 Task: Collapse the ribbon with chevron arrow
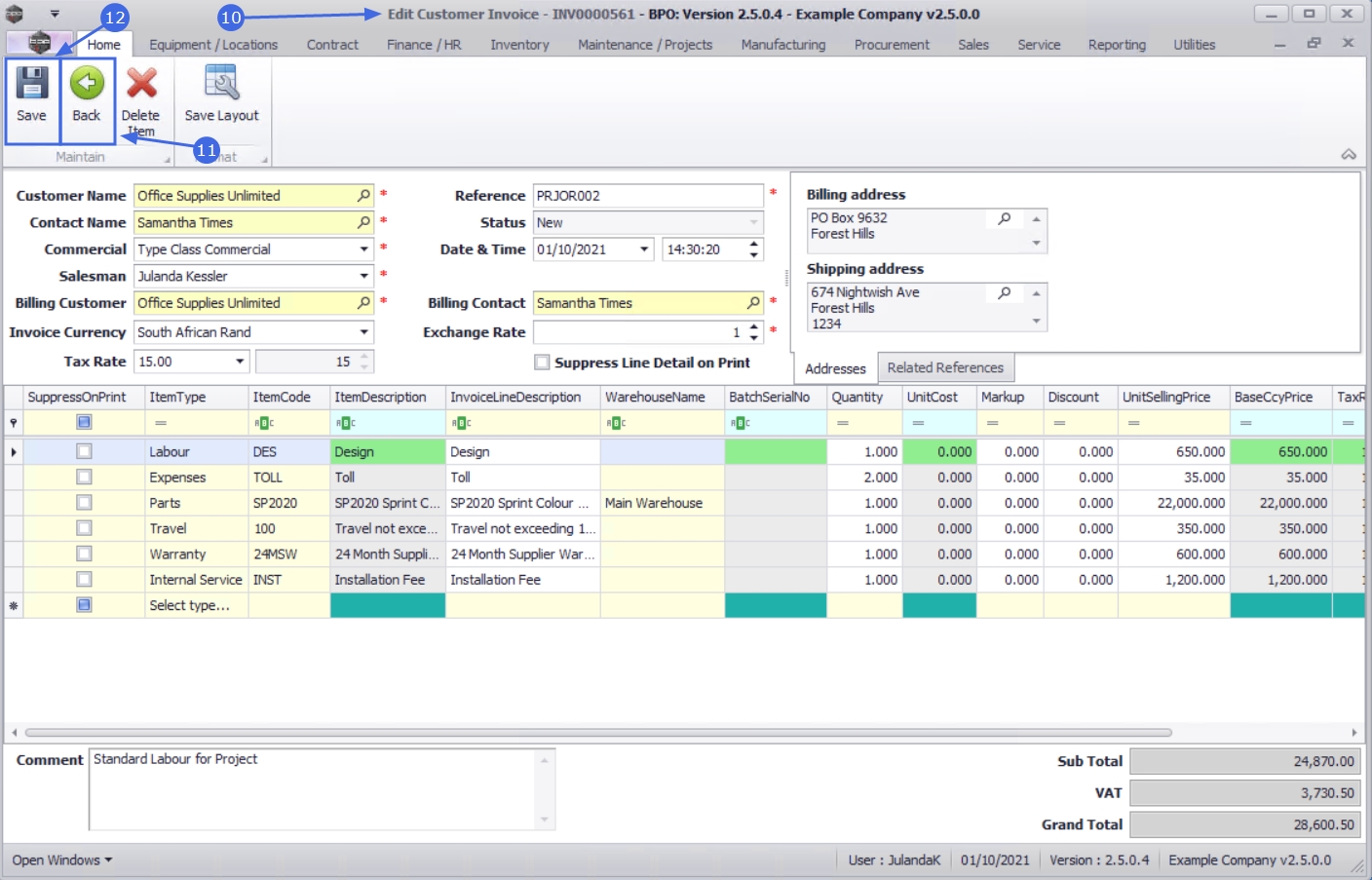click(1349, 155)
